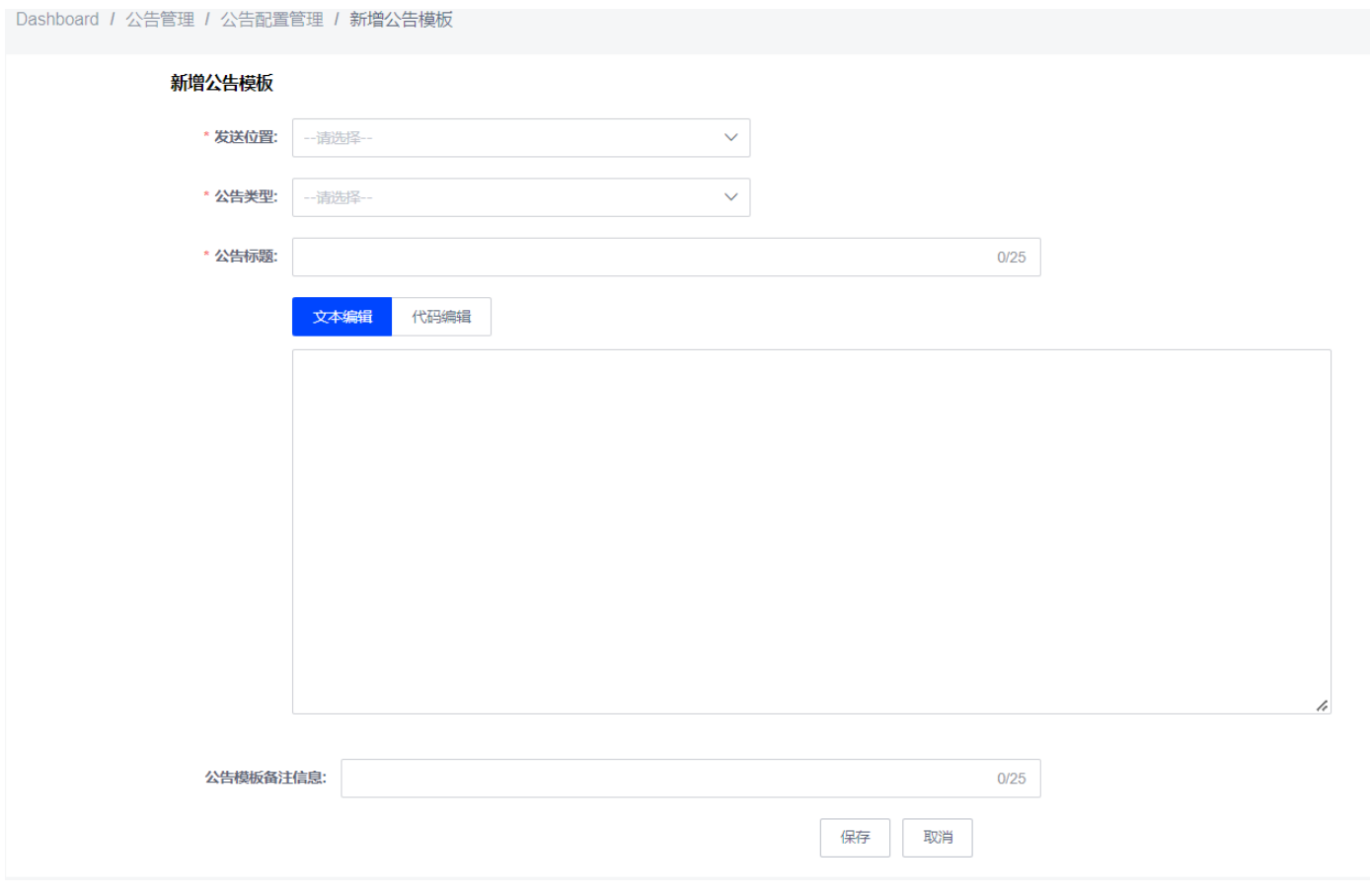Image resolution: width=1370 pixels, height=896 pixels.
Task: Open the 公告类型 dropdown
Action: click(x=520, y=197)
